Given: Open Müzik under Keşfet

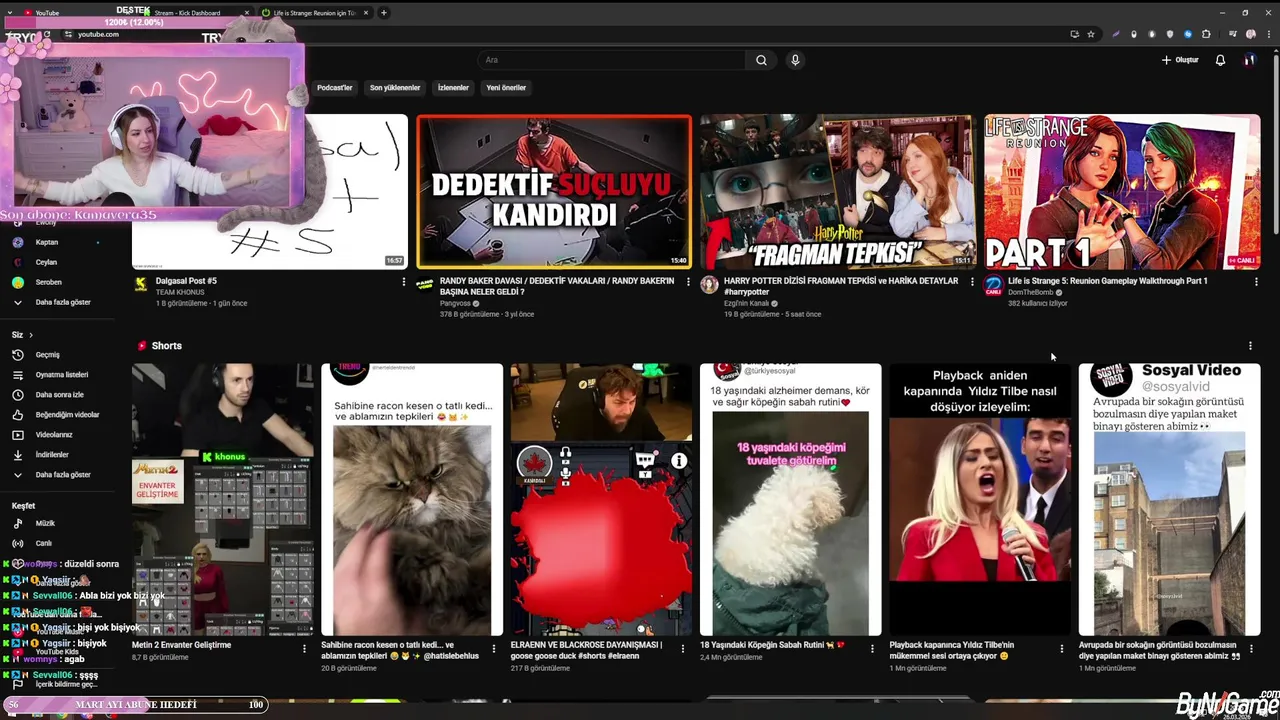Looking at the screenshot, I should pos(45,523).
